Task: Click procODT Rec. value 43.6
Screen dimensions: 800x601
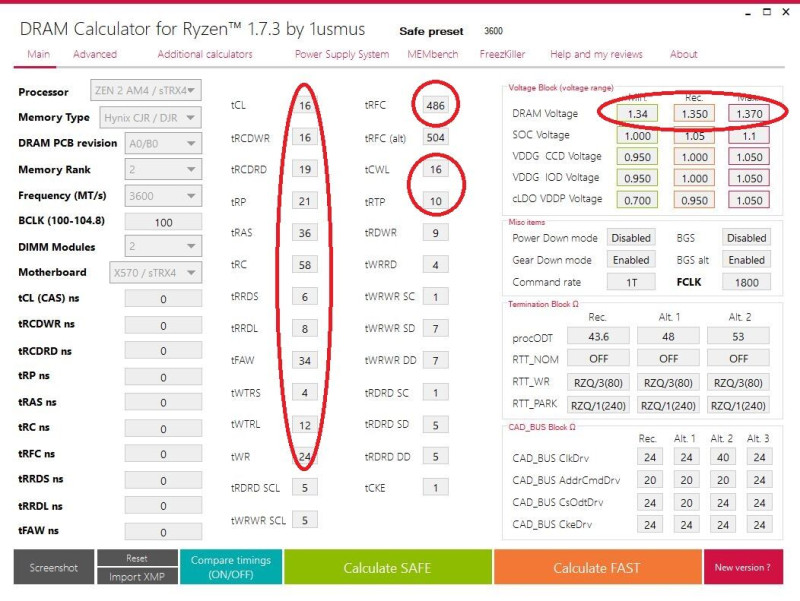Action: click(598, 337)
